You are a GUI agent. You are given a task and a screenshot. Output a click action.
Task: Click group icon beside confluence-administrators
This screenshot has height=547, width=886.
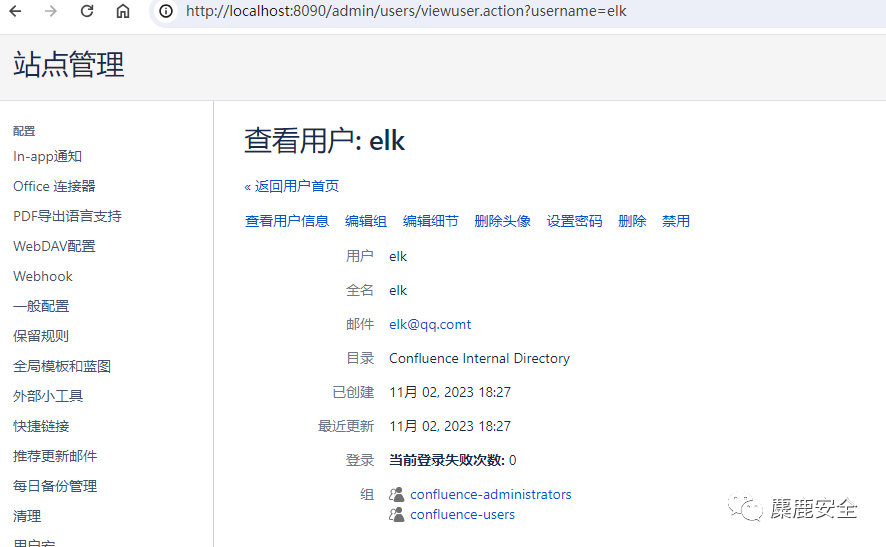tap(397, 494)
